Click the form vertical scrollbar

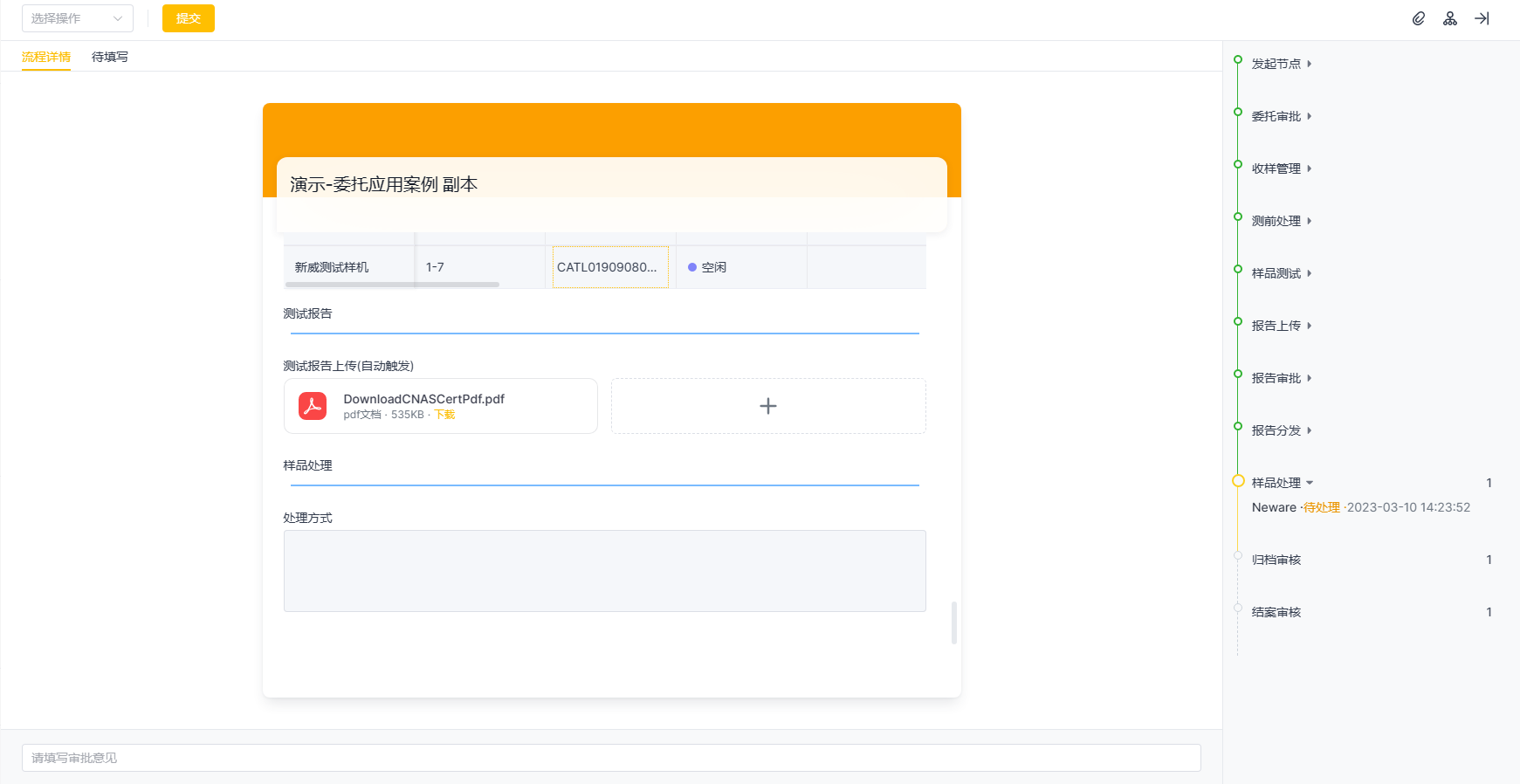click(x=954, y=622)
